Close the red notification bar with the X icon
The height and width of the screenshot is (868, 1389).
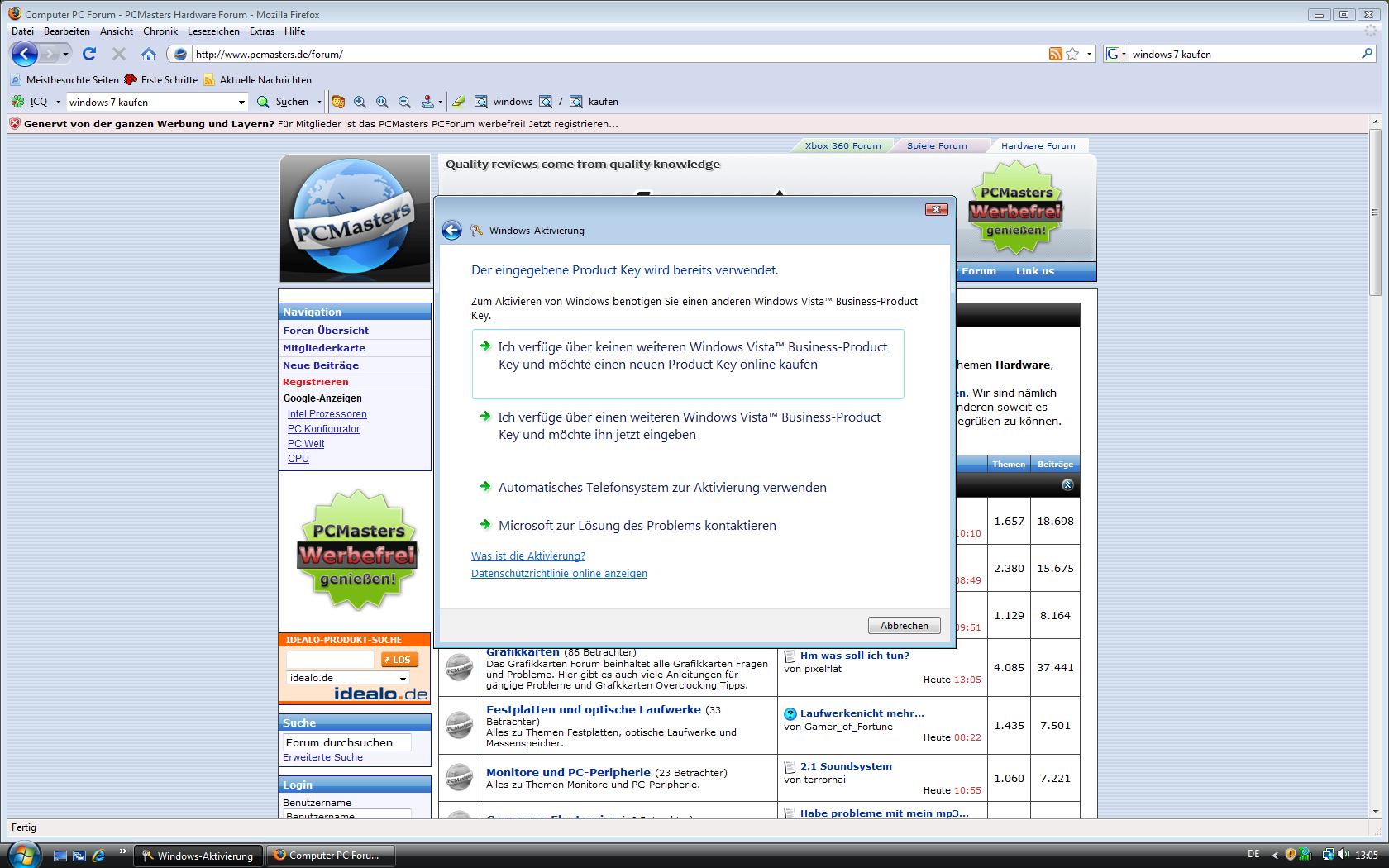click(x=14, y=124)
